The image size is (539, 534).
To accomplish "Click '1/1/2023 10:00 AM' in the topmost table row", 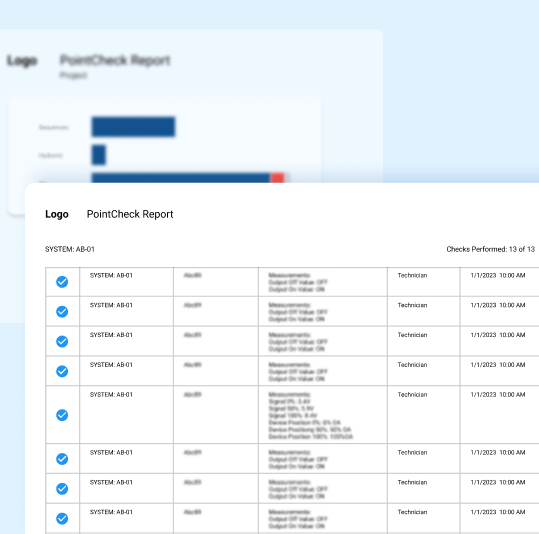I will click(x=498, y=275).
